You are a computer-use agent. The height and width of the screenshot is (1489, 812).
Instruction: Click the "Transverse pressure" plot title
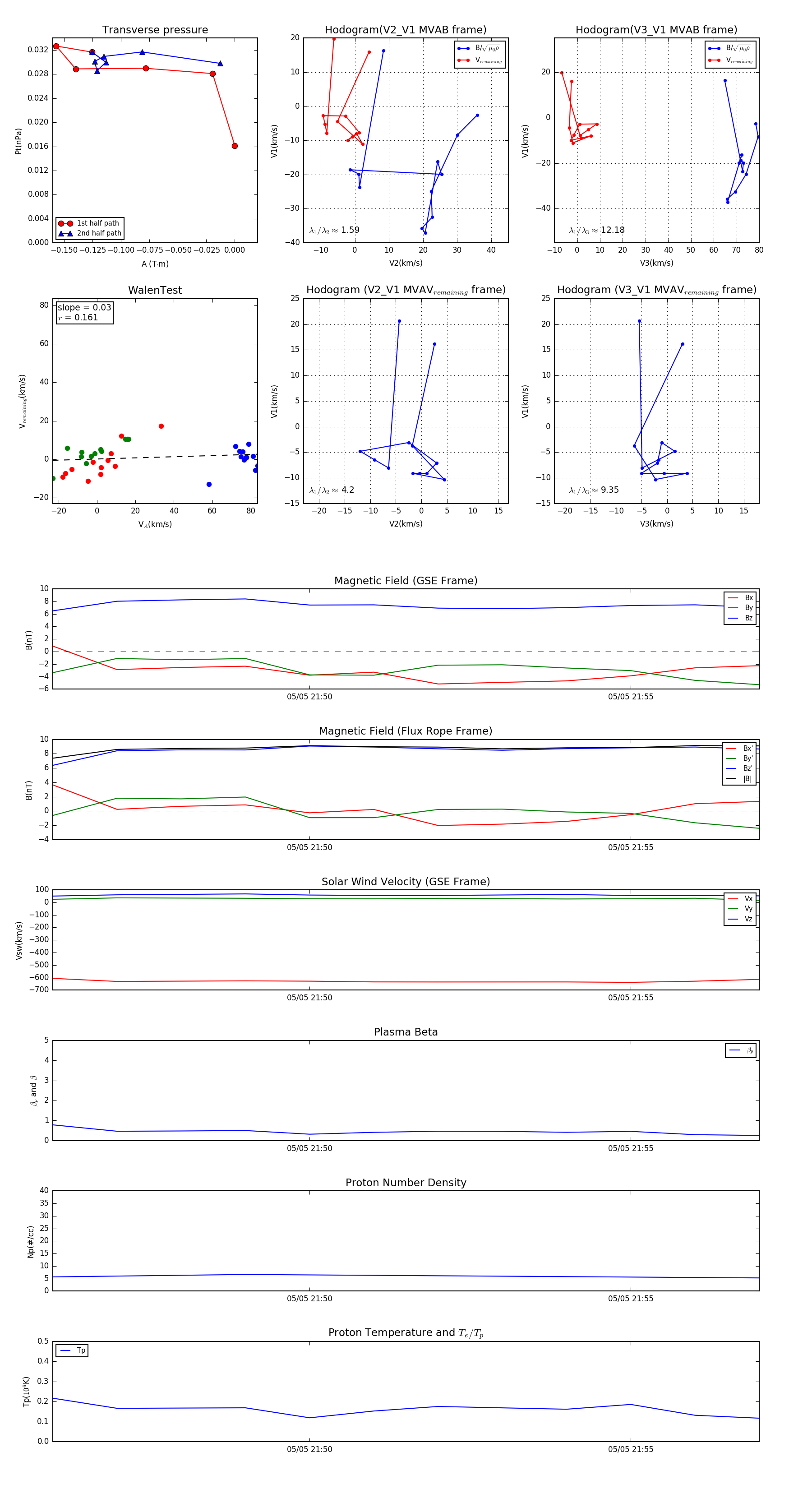tap(155, 29)
